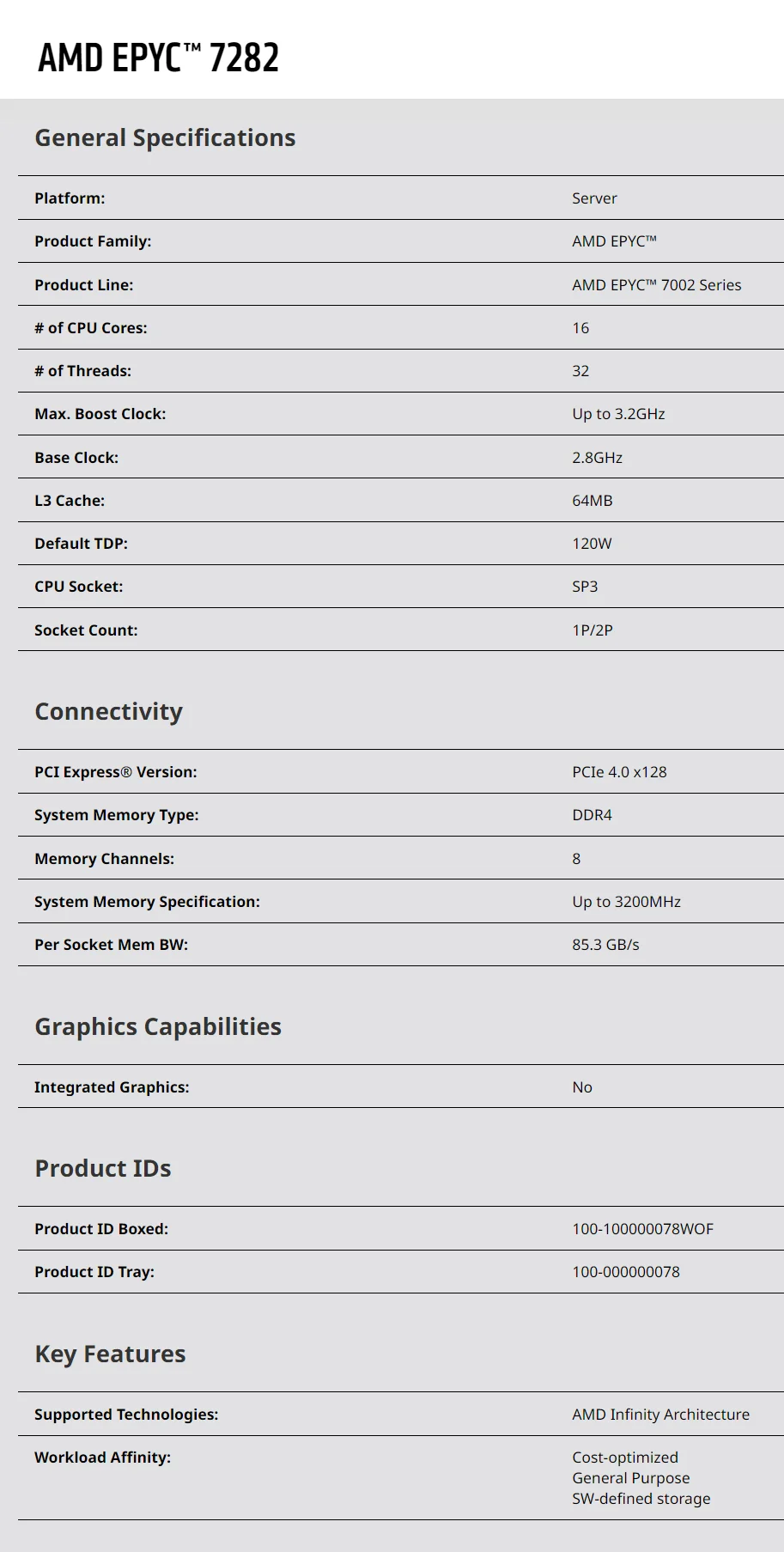
Task: Select the Up to 3200MHz memory value
Action: [626, 902]
